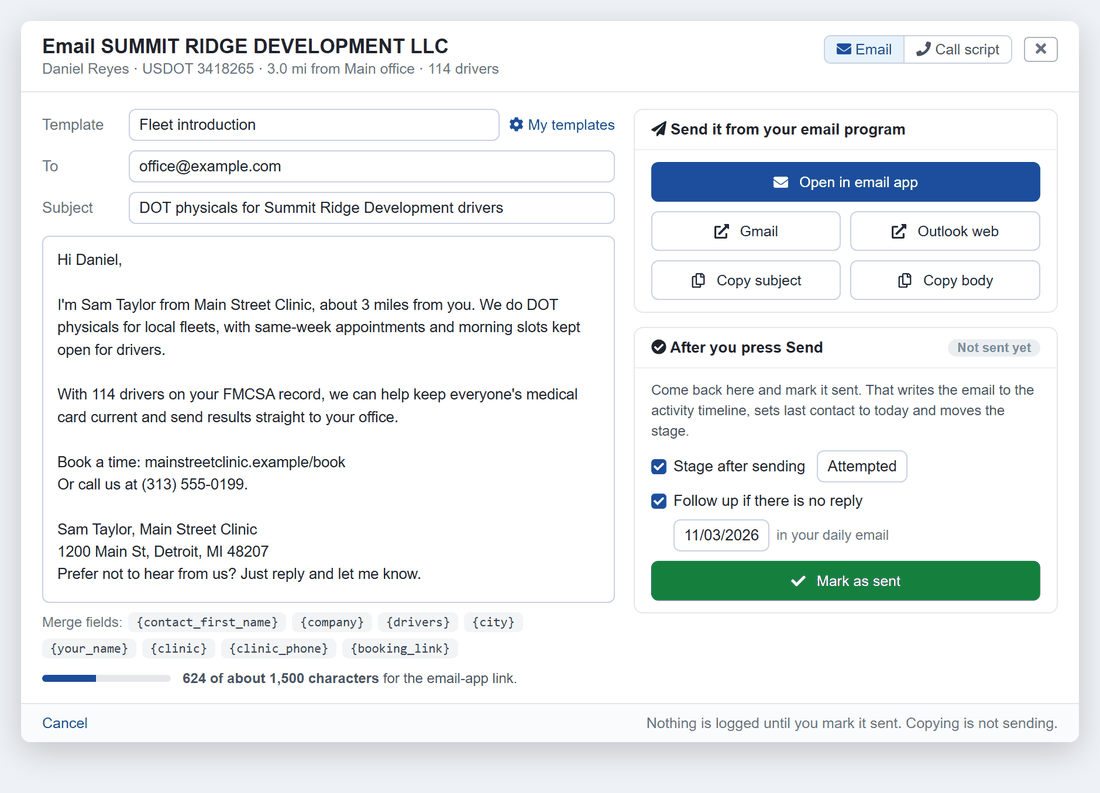Click the clipboard icon on Copy subject
Screen dimensions: 1100x793
click(x=698, y=281)
